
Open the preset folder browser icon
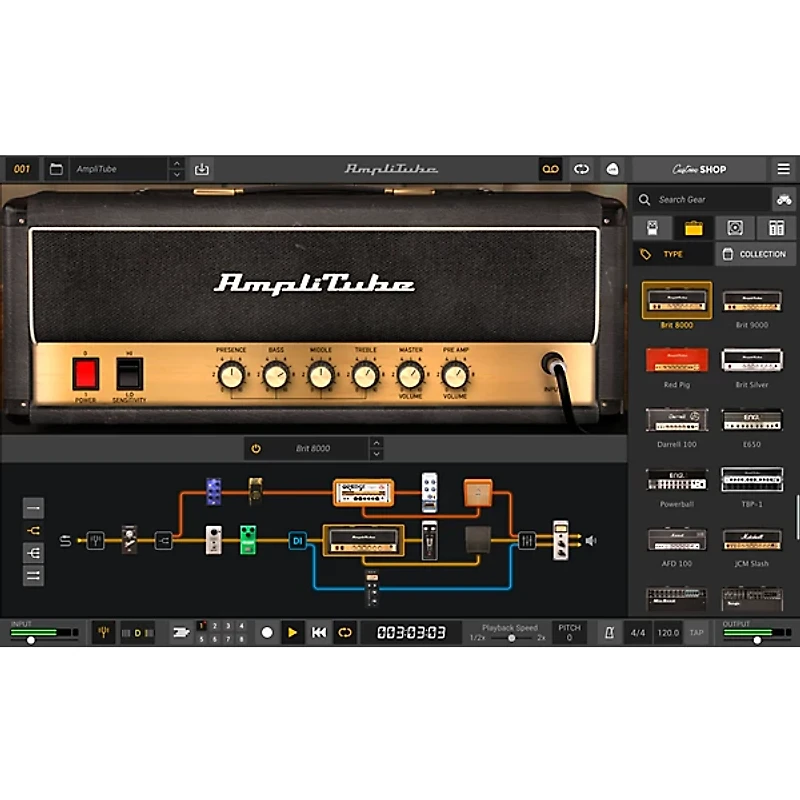[57, 169]
